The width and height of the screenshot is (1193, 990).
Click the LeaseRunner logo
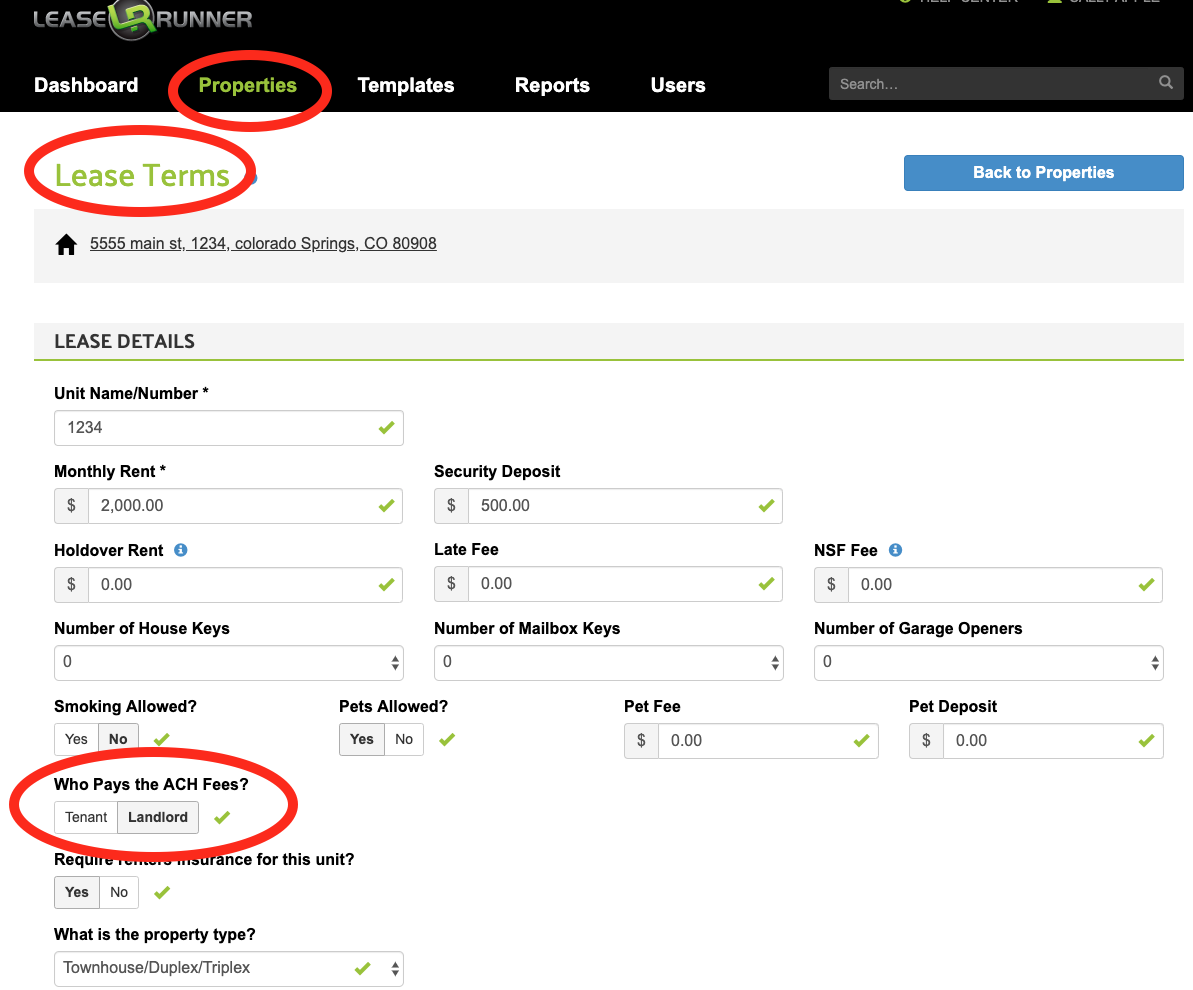pos(142,19)
